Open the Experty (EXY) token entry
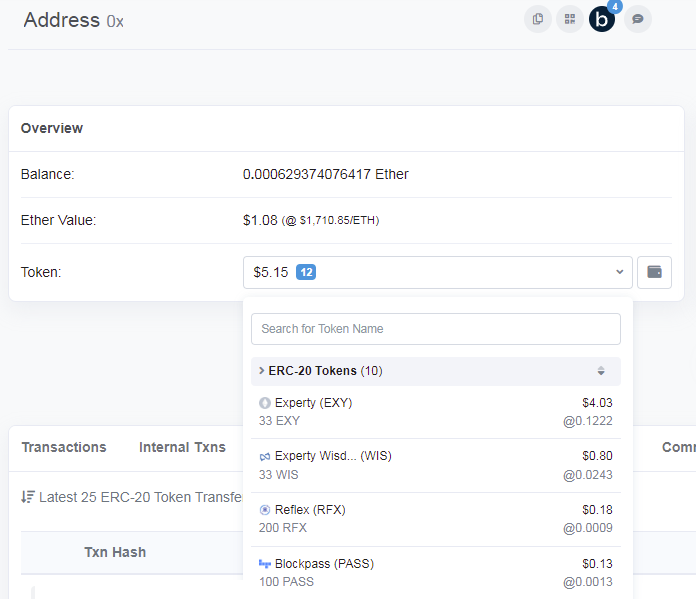 436,412
